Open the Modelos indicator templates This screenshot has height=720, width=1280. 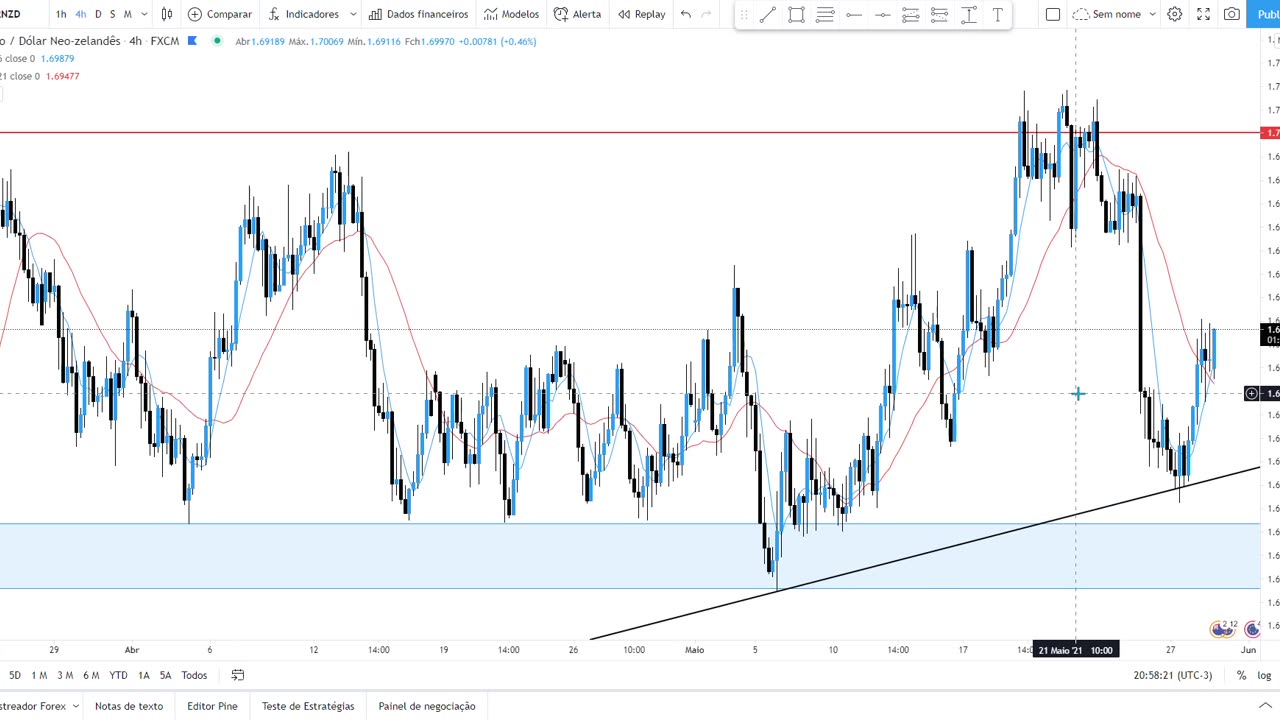coord(511,14)
